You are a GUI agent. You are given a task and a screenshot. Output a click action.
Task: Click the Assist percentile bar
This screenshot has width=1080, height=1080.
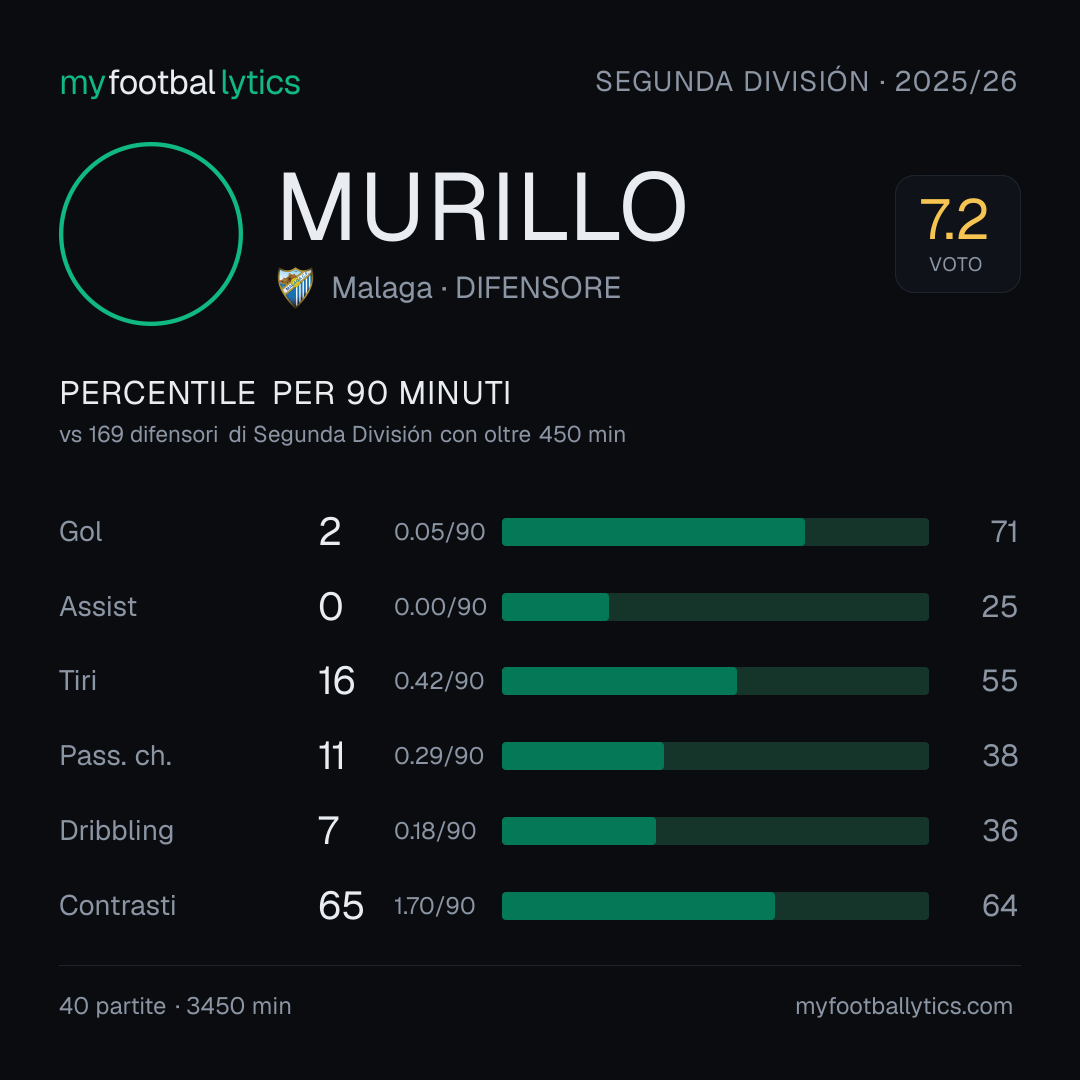715,607
